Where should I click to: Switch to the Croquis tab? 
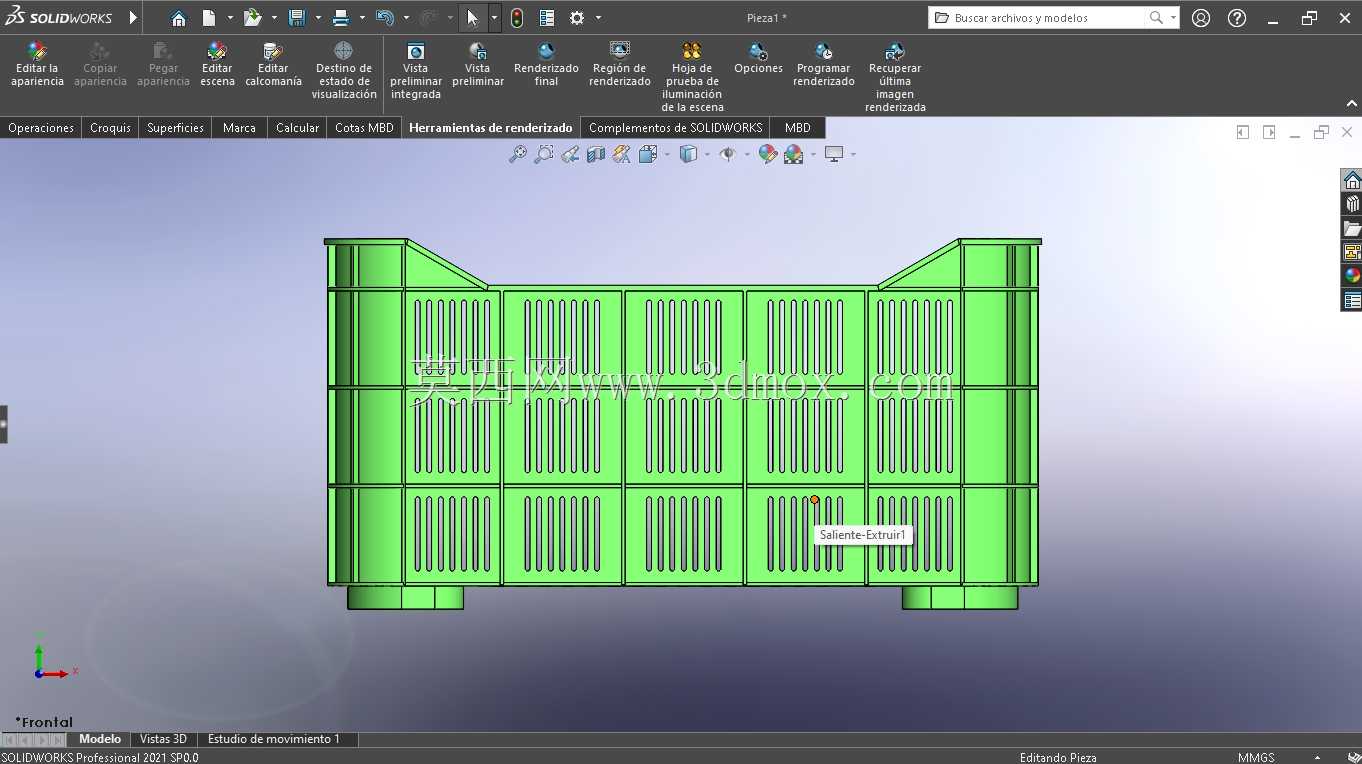(110, 128)
